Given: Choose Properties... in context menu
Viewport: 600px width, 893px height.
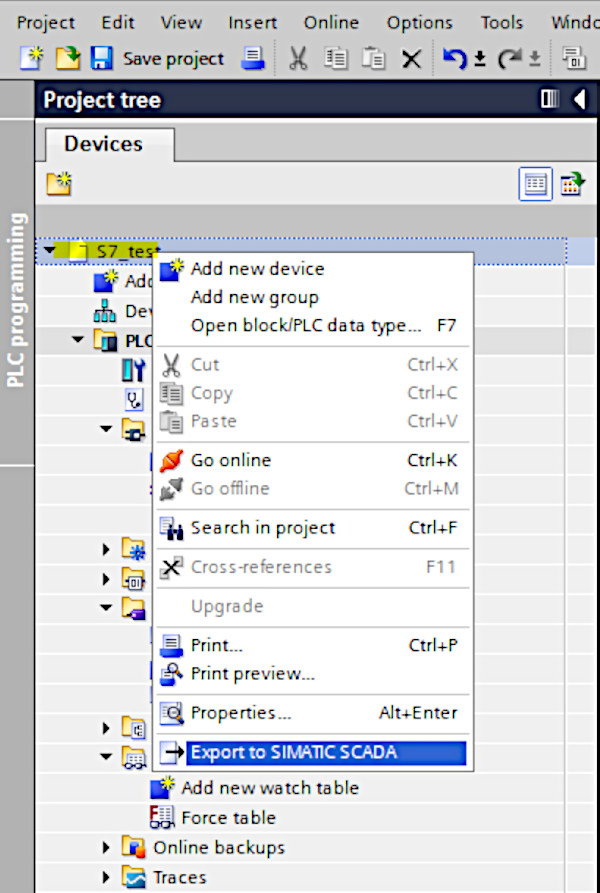Looking at the screenshot, I should point(314,712).
